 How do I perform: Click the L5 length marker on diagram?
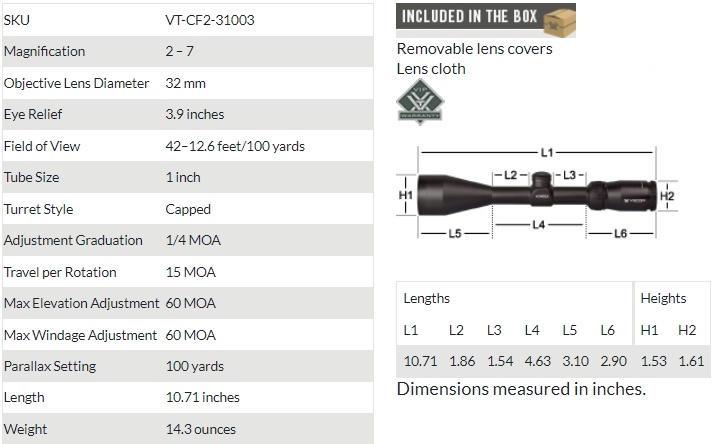(455, 233)
